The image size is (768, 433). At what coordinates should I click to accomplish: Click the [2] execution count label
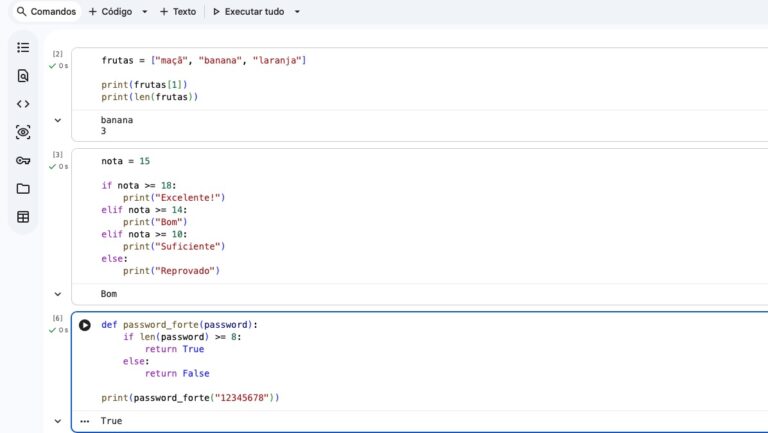(x=58, y=54)
